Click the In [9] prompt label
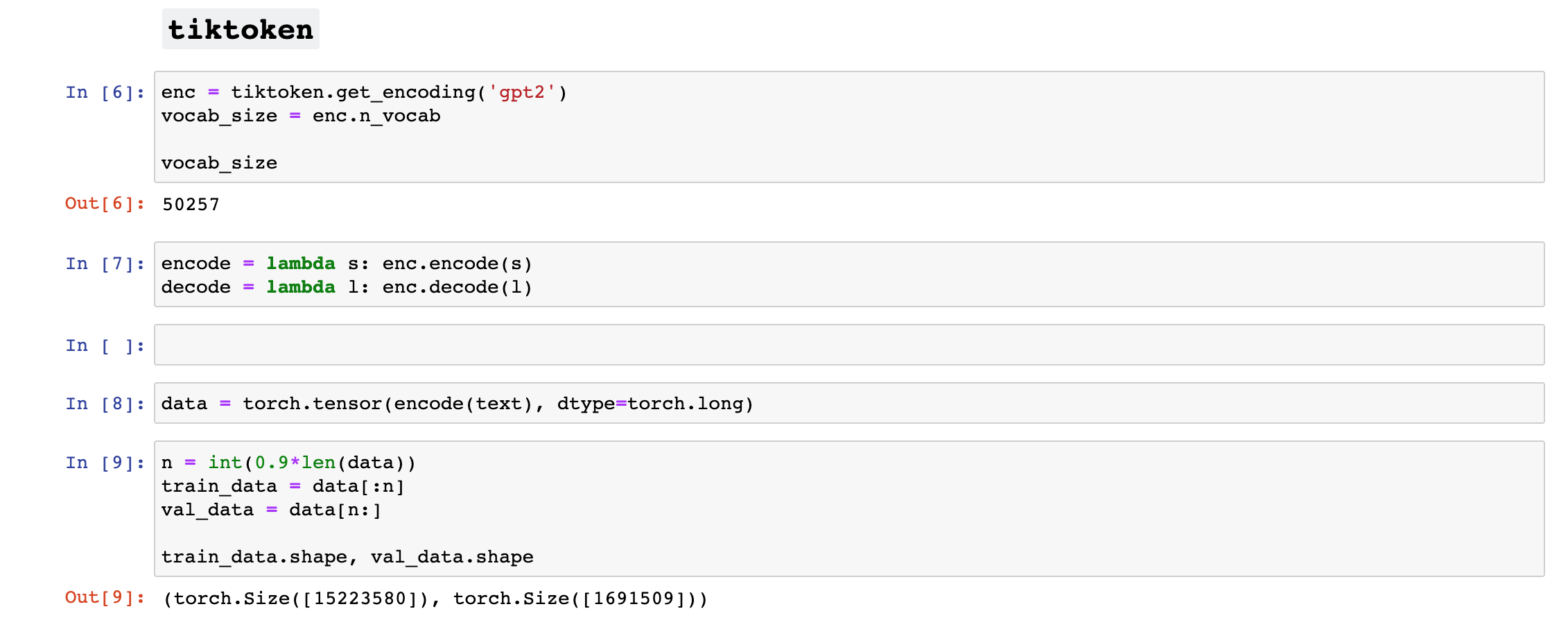The image size is (1568, 627). click(x=105, y=463)
